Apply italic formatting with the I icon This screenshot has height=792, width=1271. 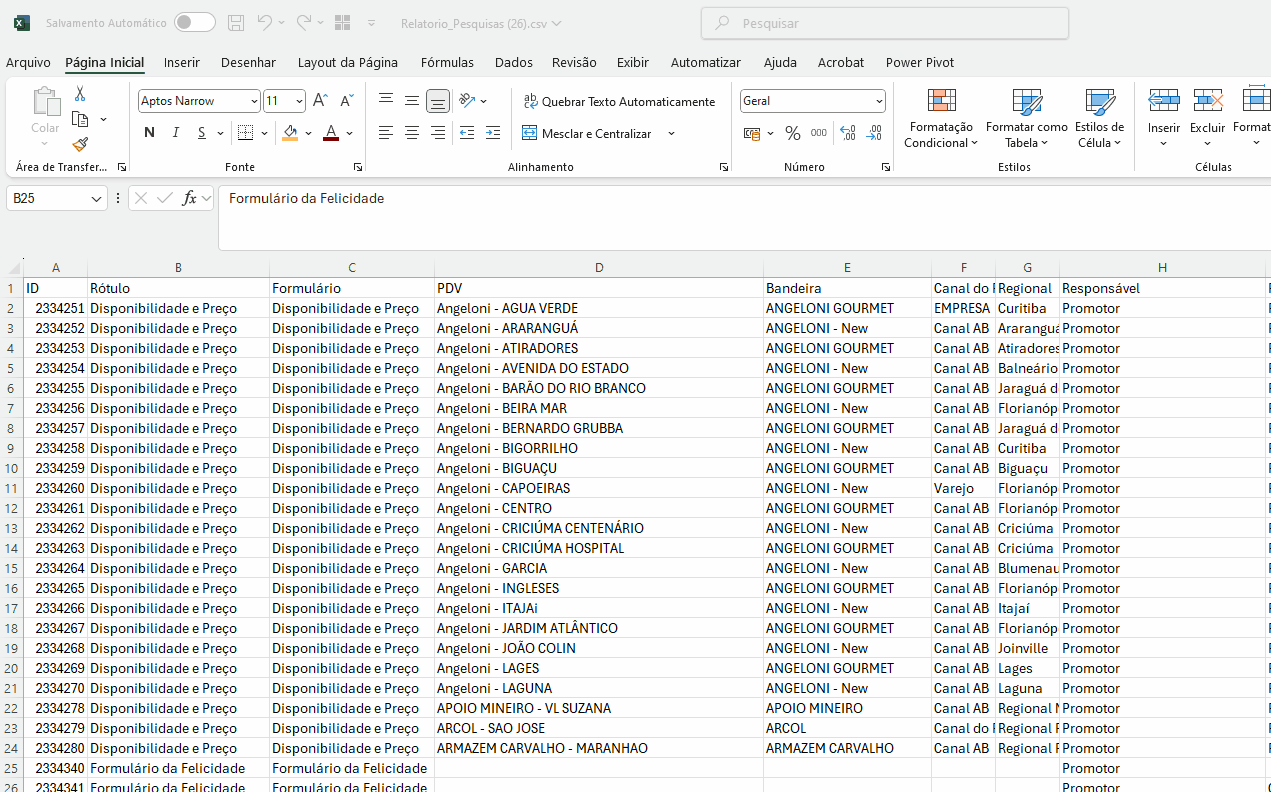[x=176, y=133]
